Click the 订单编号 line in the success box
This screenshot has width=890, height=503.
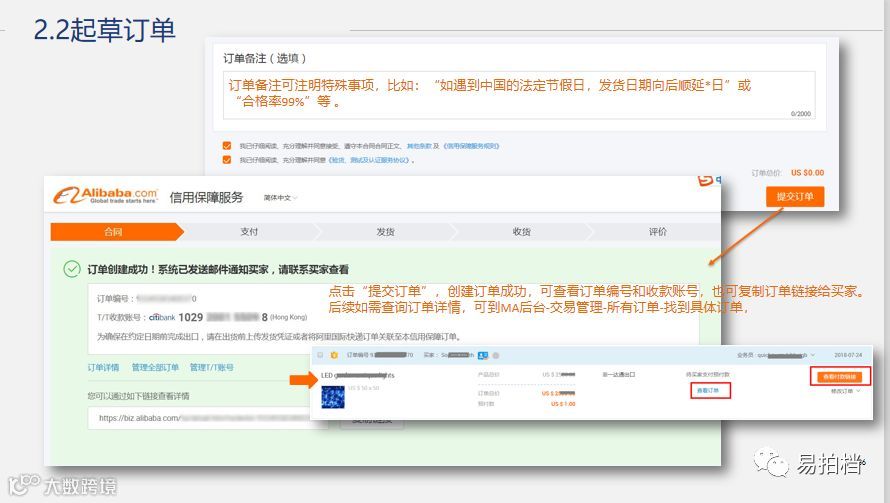146,299
